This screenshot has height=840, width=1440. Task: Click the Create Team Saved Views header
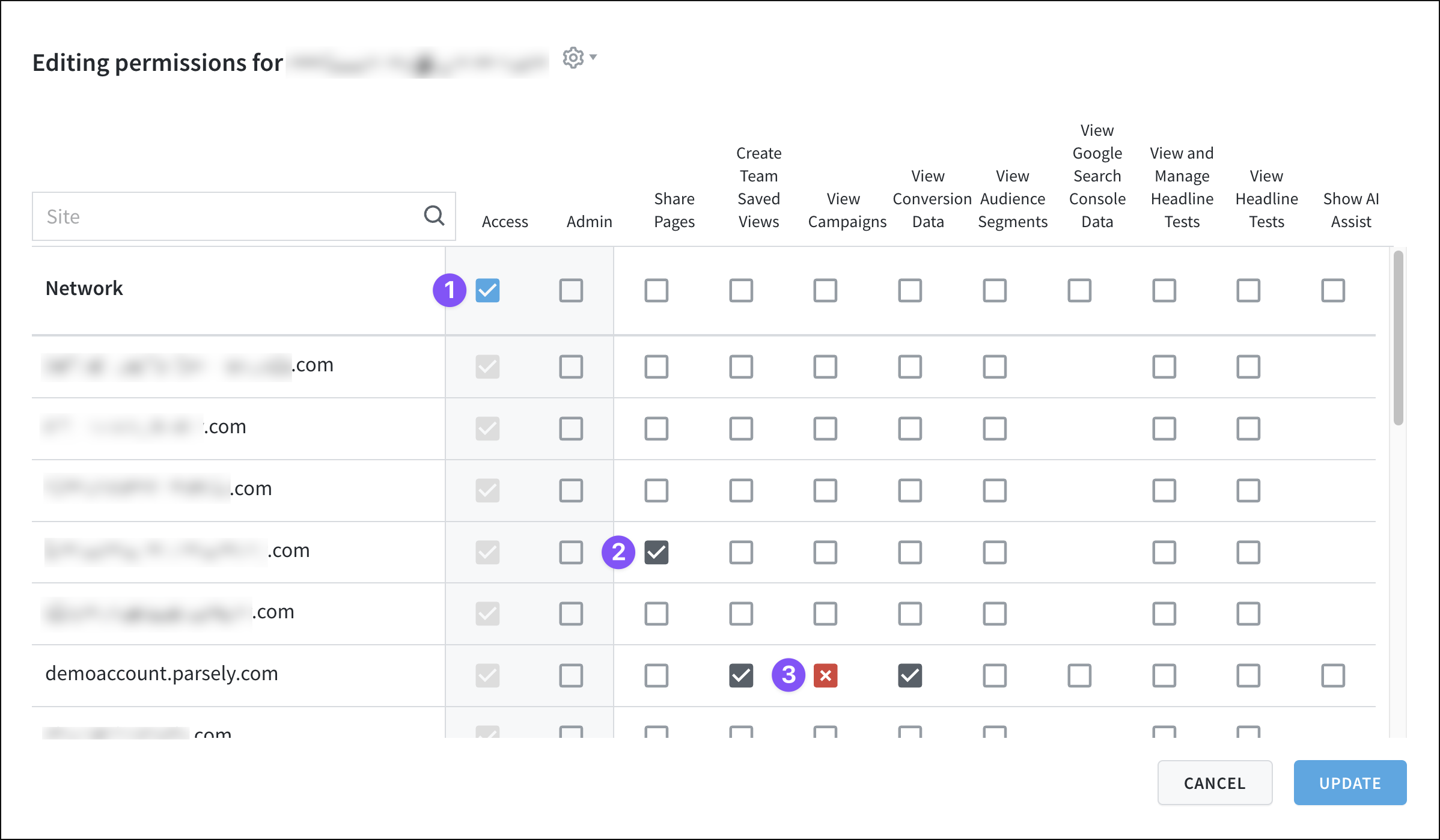[x=759, y=187]
